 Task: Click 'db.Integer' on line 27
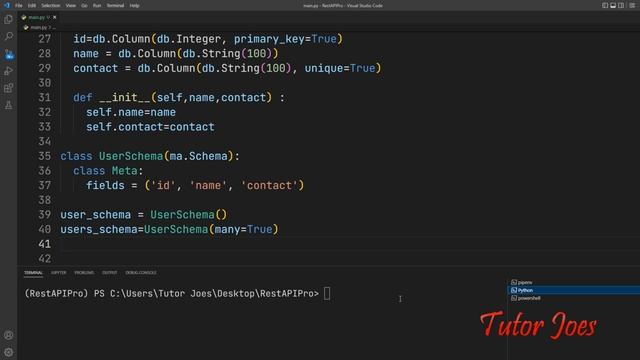189,39
